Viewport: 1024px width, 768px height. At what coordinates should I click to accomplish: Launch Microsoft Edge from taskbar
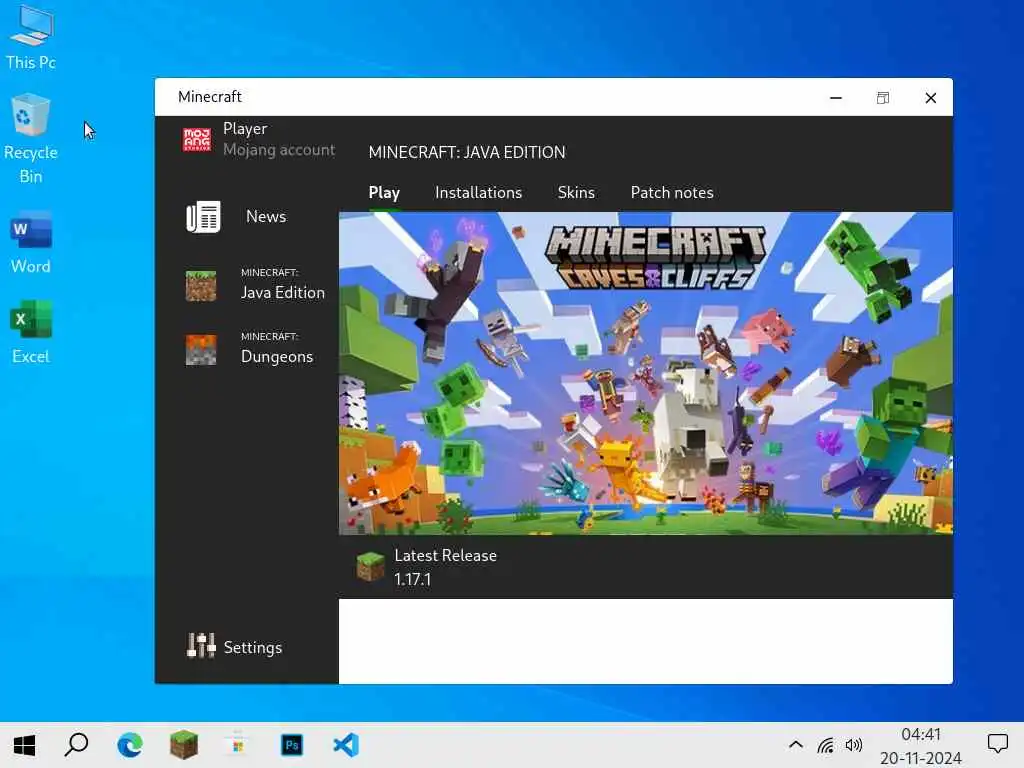coord(130,744)
